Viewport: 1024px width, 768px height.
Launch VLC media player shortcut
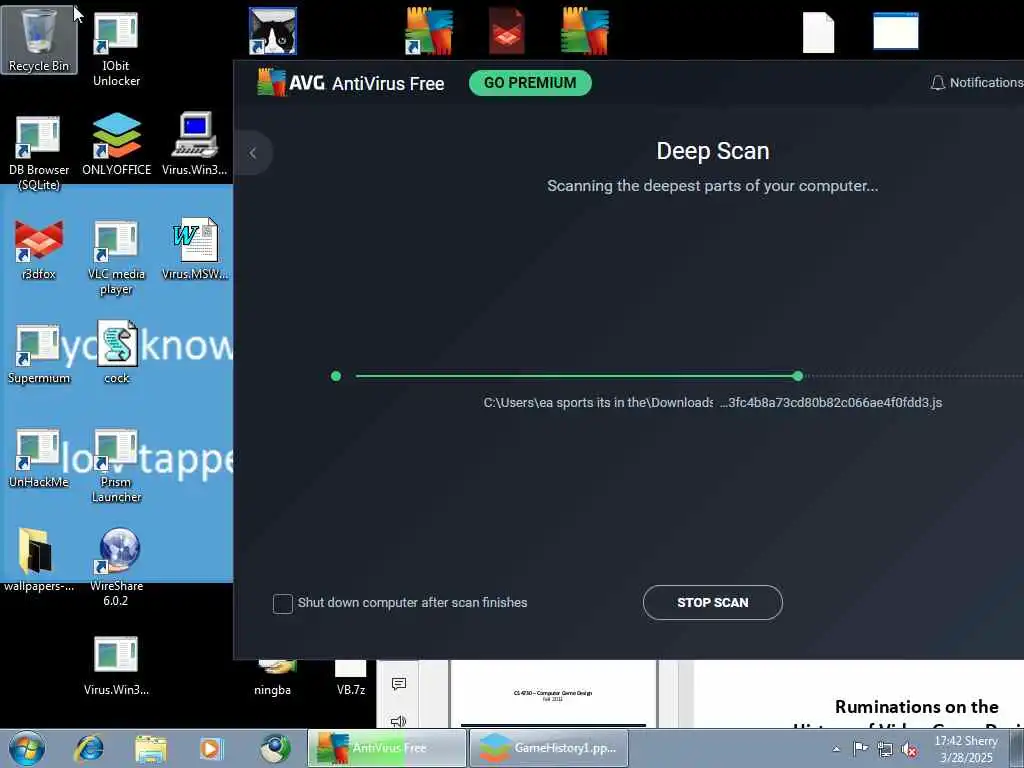point(116,257)
